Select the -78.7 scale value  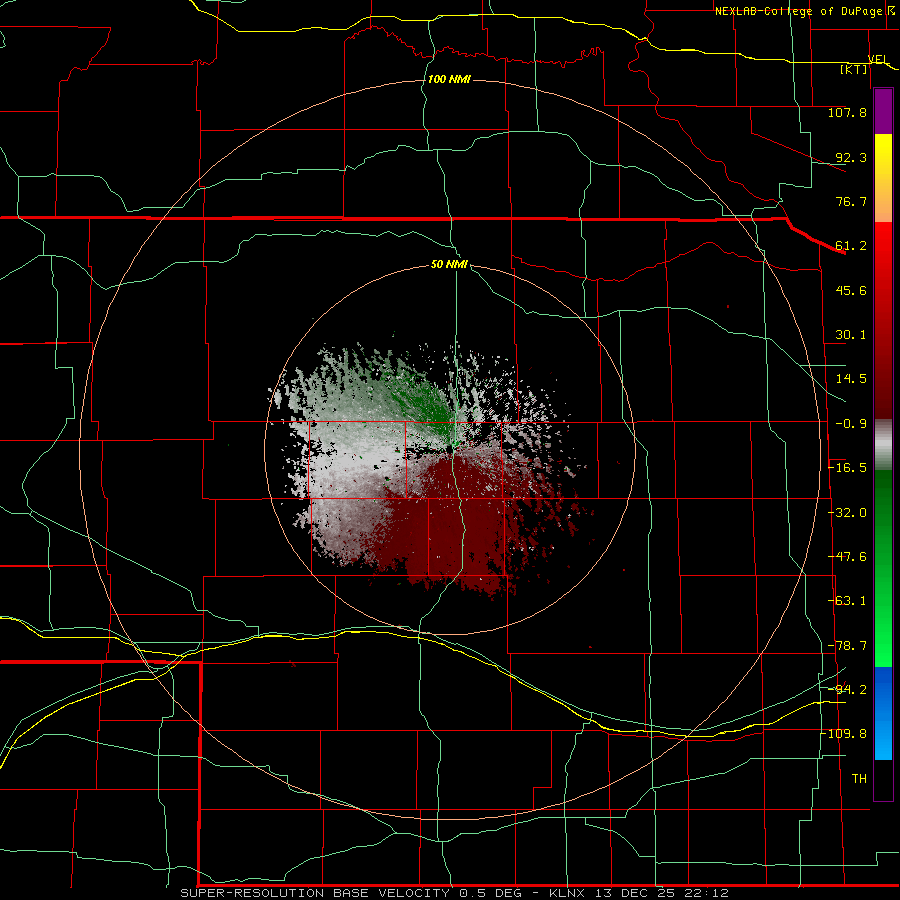click(x=847, y=646)
